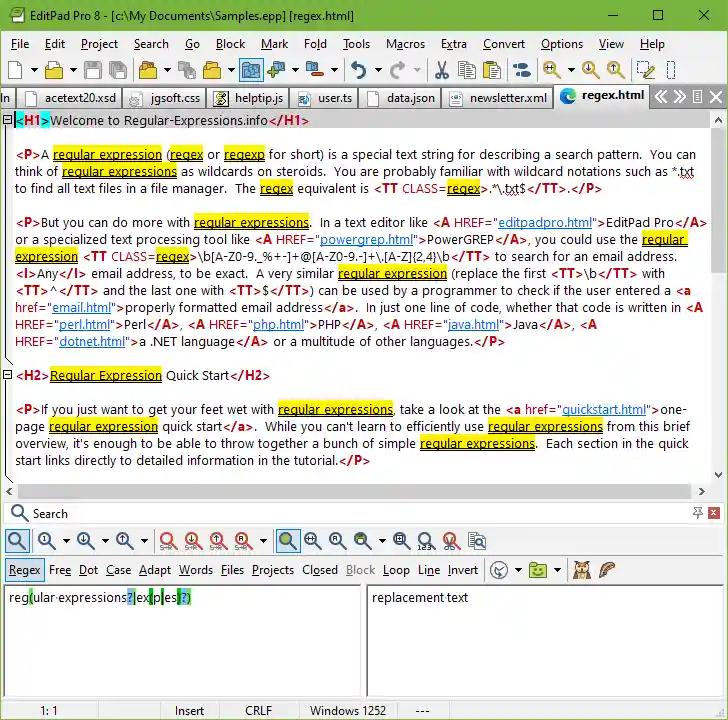Click the RegexBuddy owl icon

click(581, 570)
